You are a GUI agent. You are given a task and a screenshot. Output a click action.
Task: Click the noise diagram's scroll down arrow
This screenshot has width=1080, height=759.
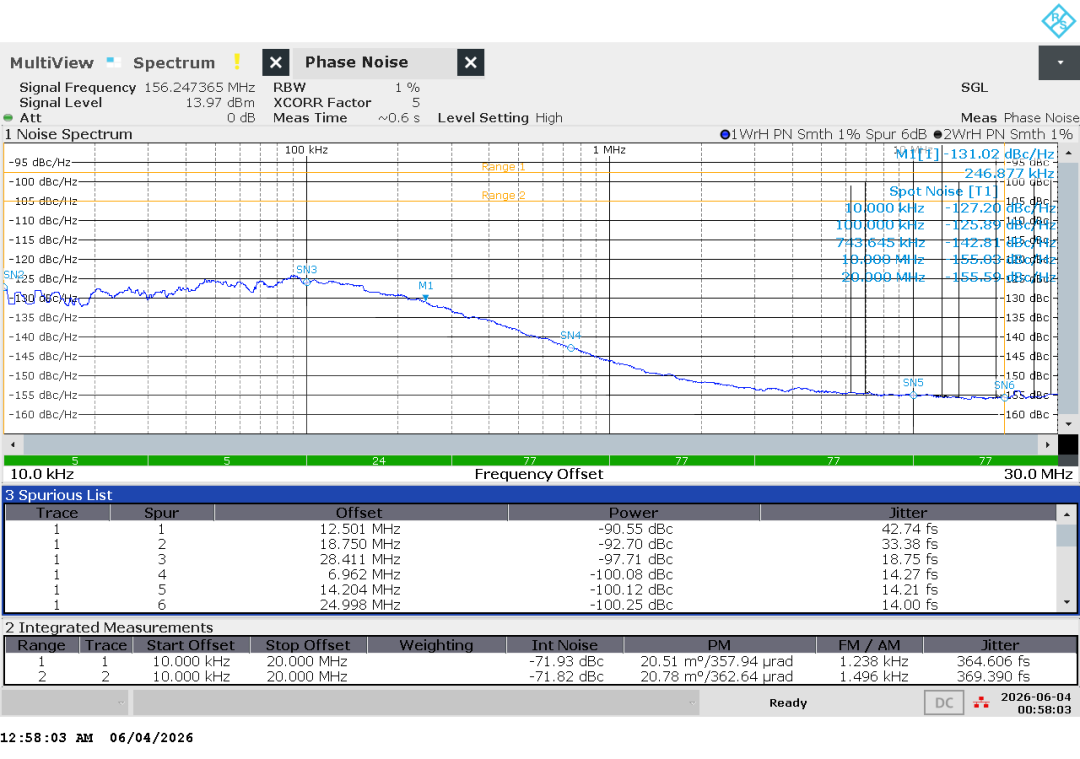(1068, 424)
